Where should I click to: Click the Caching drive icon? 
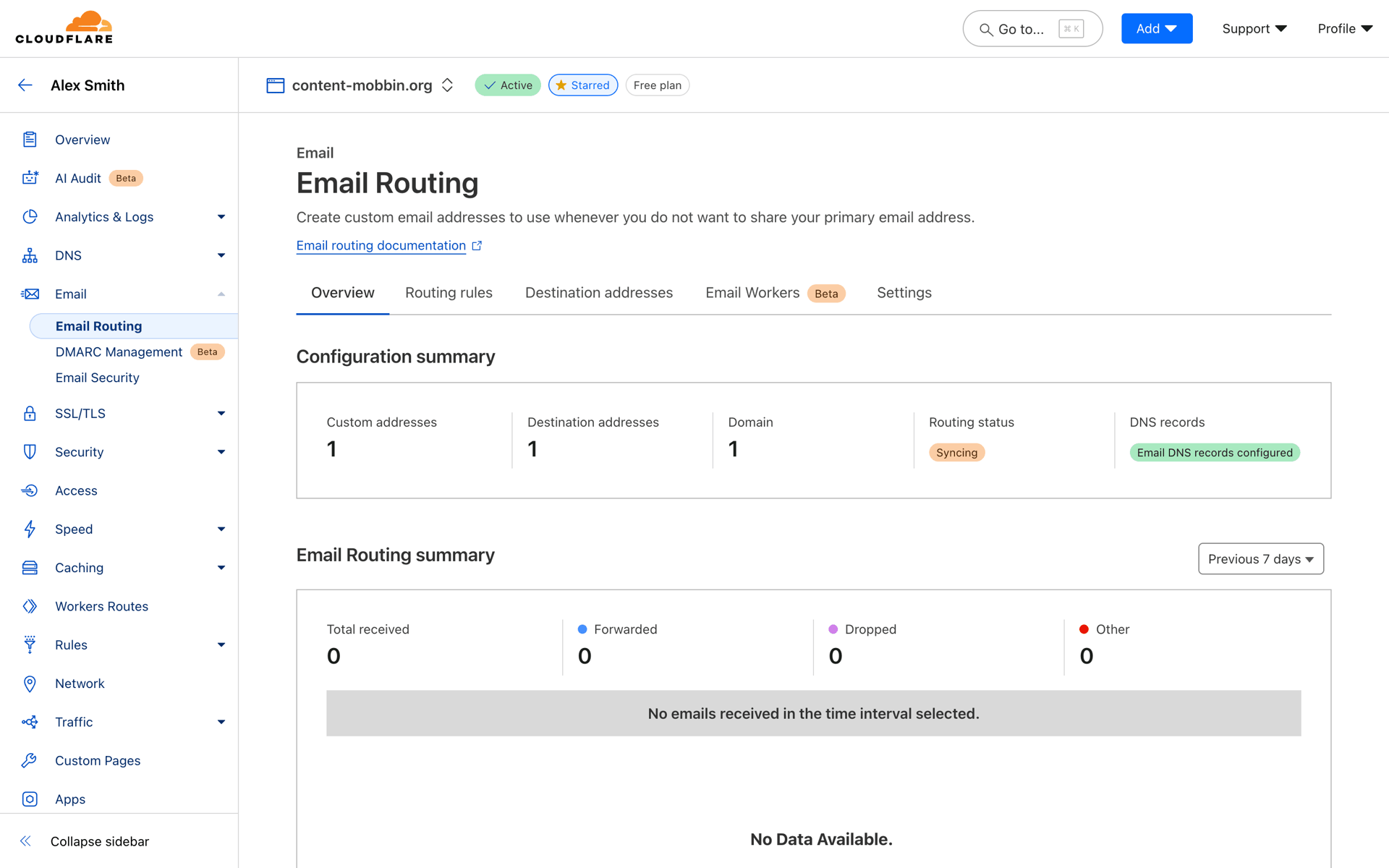tap(30, 568)
